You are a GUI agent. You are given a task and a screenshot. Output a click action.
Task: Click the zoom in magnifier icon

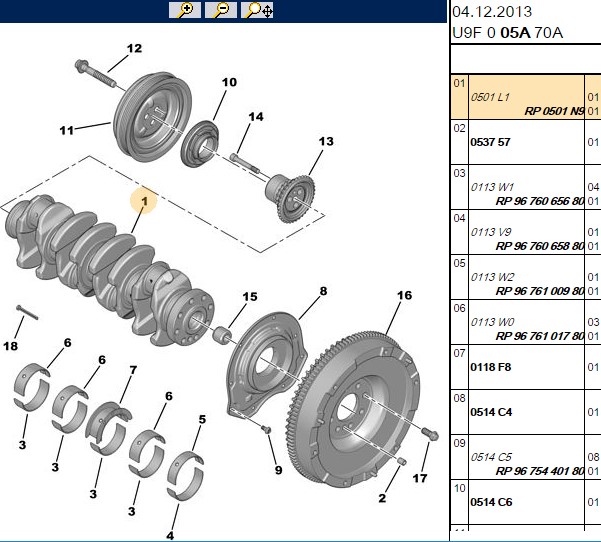(x=185, y=10)
